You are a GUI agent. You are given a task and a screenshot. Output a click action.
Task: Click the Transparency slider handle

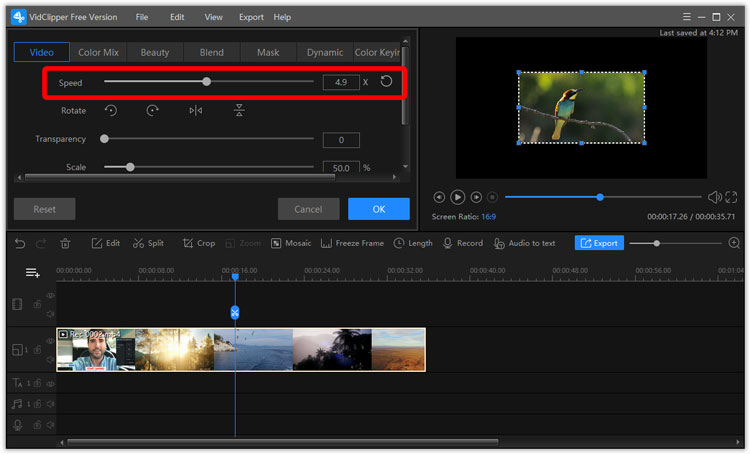point(104,139)
